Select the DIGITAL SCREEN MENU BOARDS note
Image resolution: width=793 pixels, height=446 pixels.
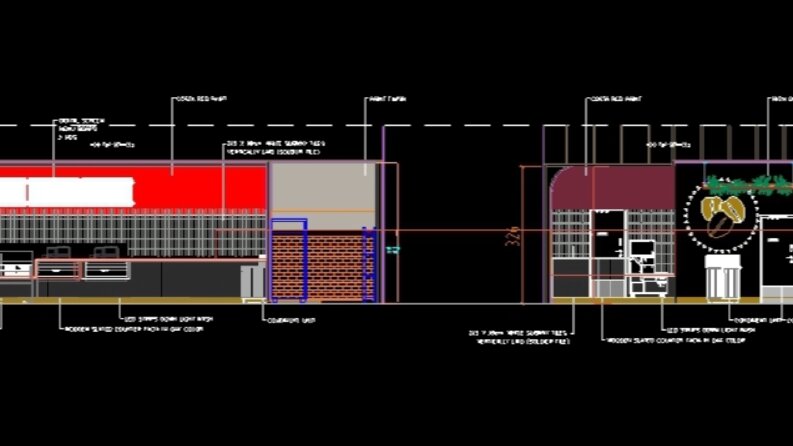81,129
